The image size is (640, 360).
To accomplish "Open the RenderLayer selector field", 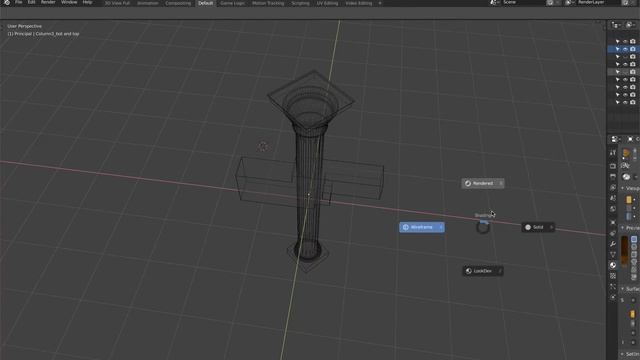I will point(598,2).
